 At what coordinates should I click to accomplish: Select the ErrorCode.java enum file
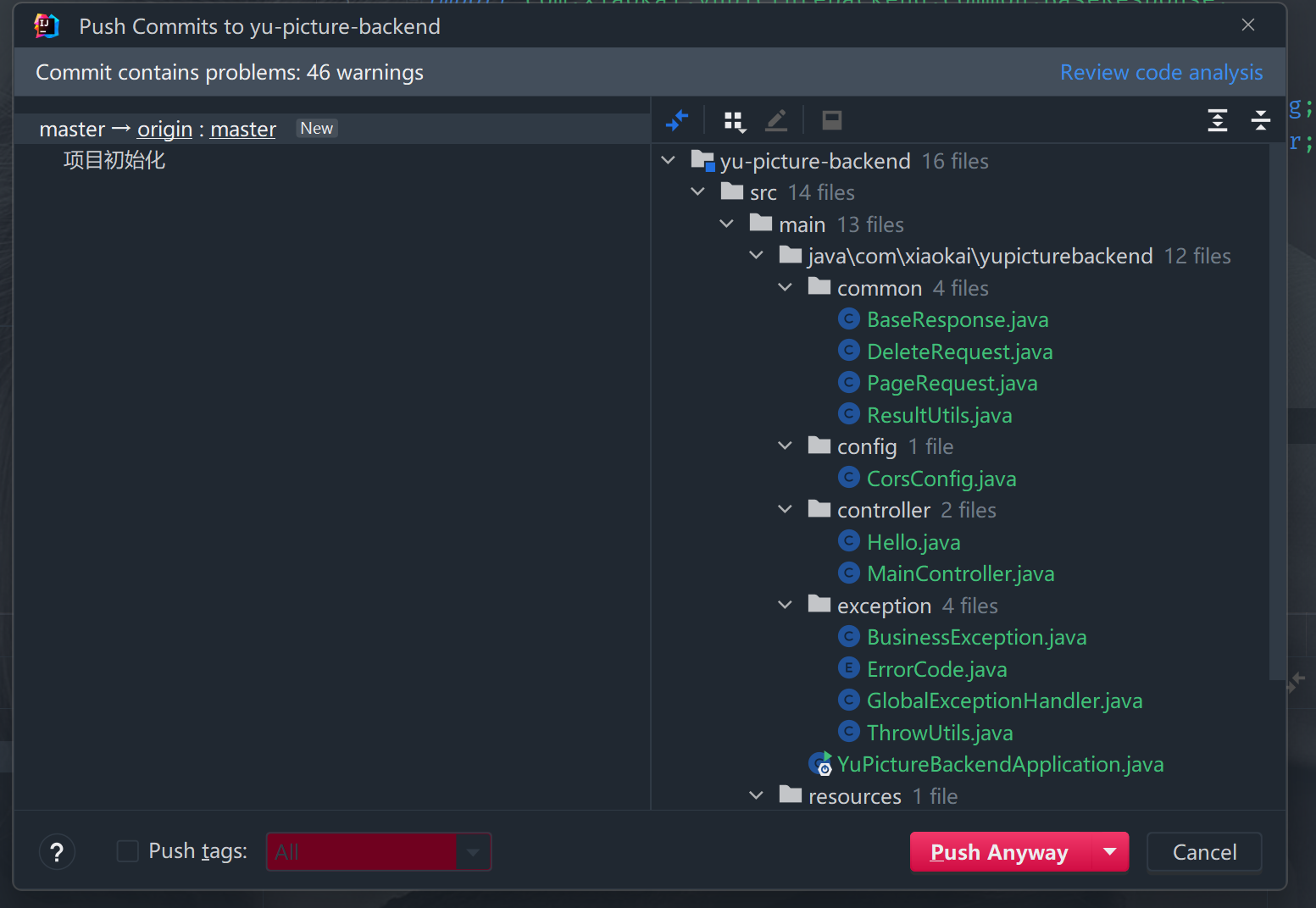936,669
